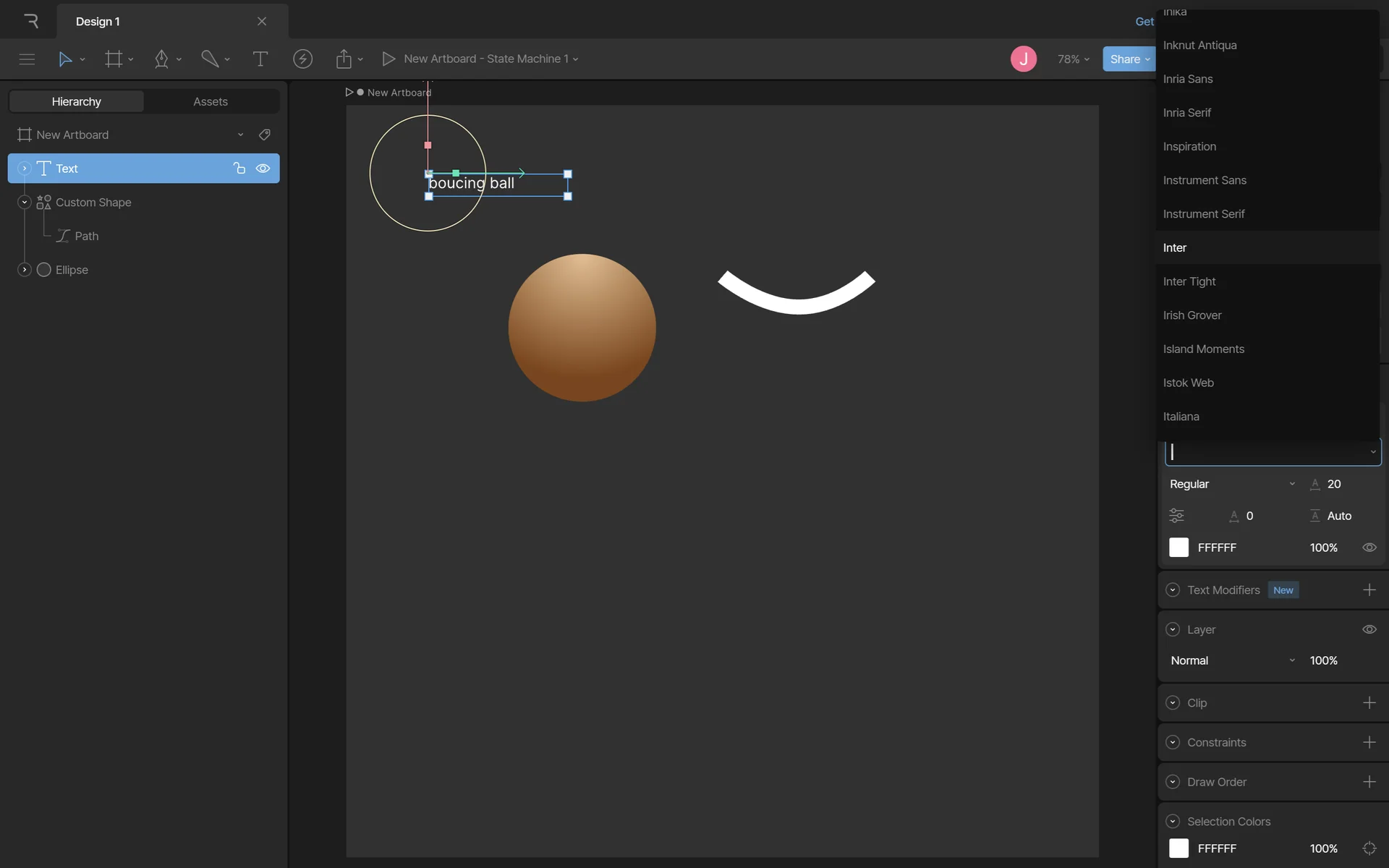Open the zoom level 78% dropdown
The image size is (1389, 868).
pyautogui.click(x=1073, y=59)
